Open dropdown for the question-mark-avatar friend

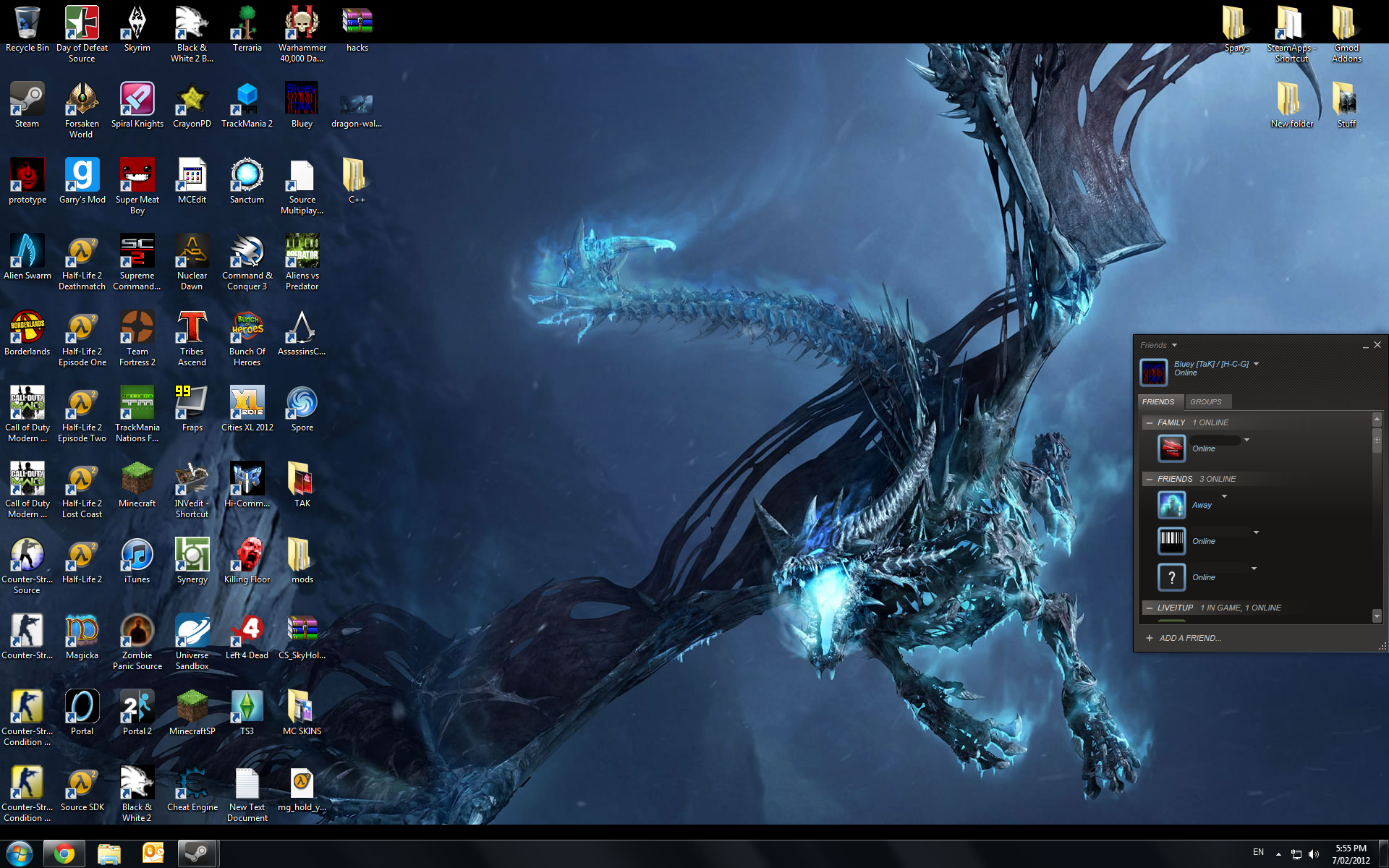[1254, 569]
